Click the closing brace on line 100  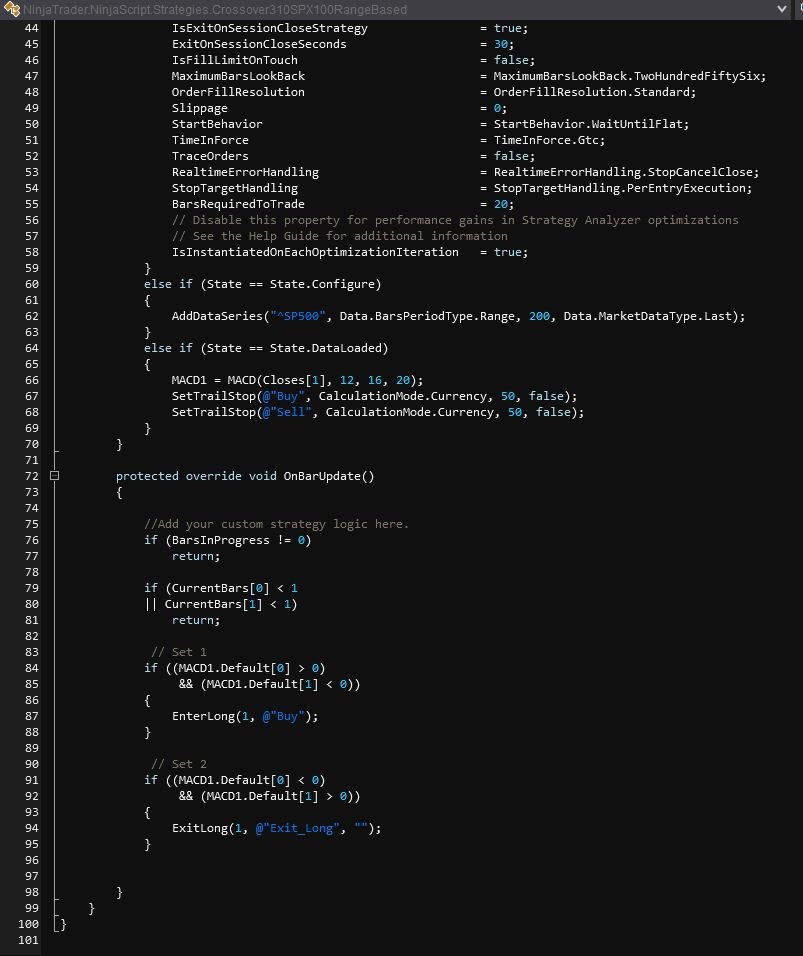61,924
